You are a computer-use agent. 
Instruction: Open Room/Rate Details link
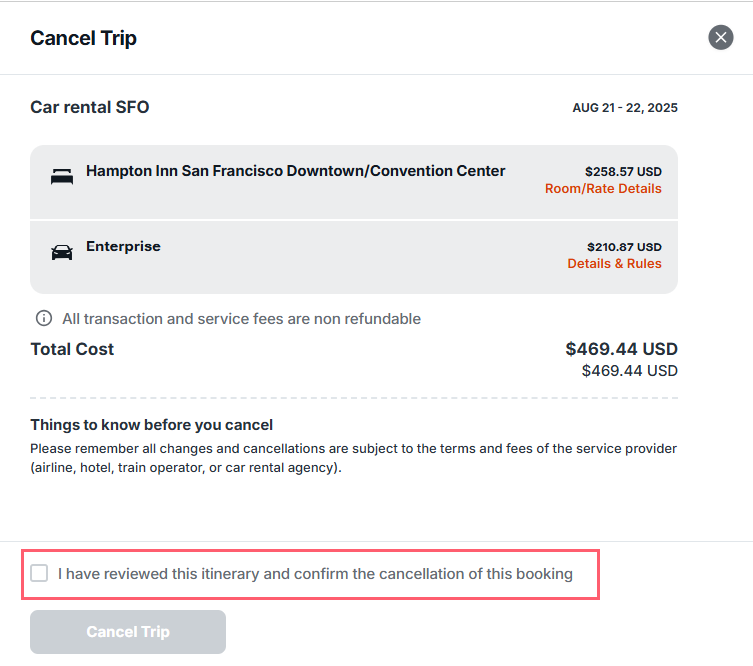coord(603,189)
